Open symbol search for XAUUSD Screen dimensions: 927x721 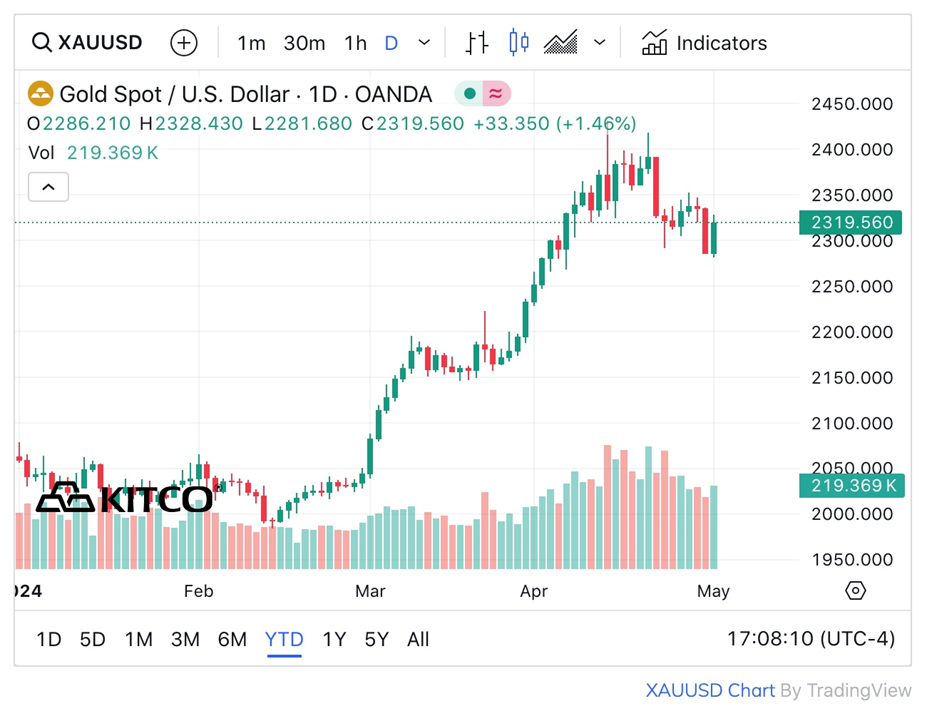pyautogui.click(x=87, y=43)
